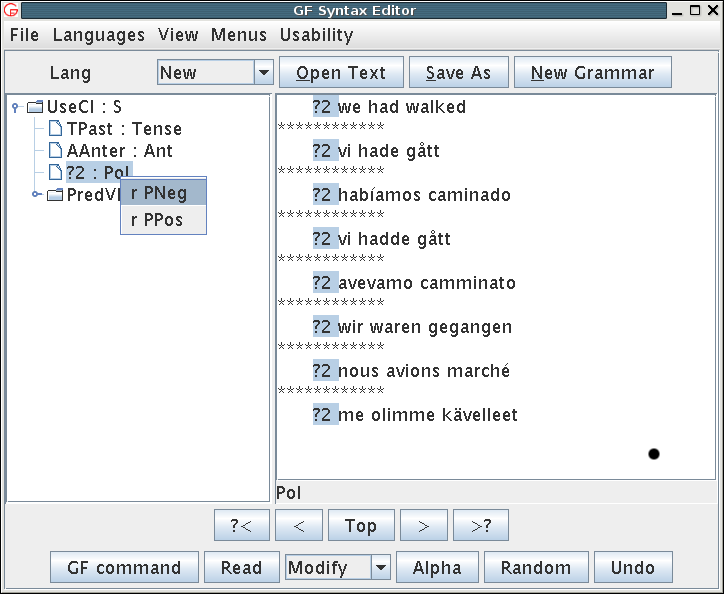Click the GF application icon in title bar
This screenshot has width=724, height=594.
click(x=12, y=11)
